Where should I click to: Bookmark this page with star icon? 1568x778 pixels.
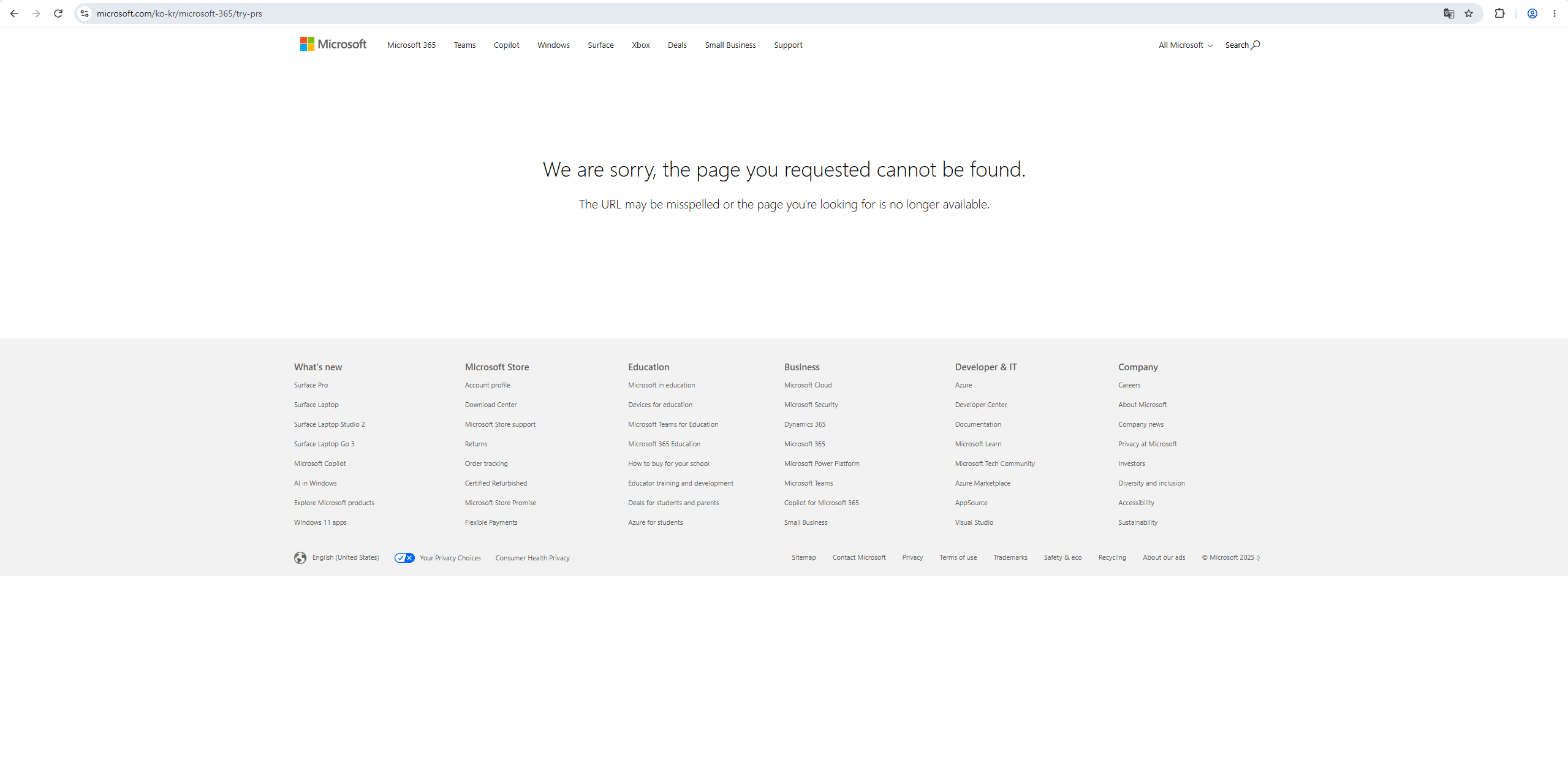click(1469, 13)
